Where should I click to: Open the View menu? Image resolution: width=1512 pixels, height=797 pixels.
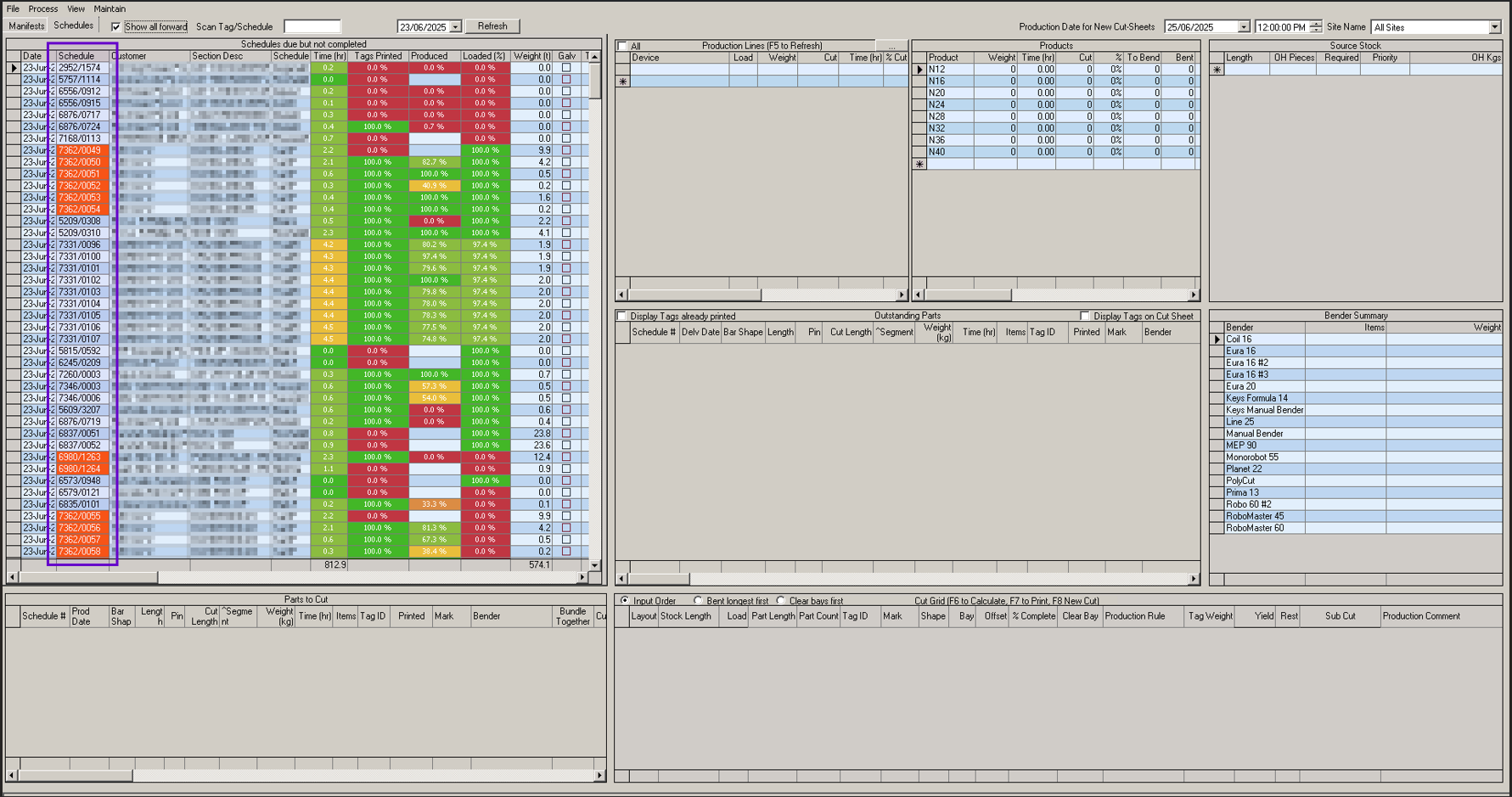point(76,8)
